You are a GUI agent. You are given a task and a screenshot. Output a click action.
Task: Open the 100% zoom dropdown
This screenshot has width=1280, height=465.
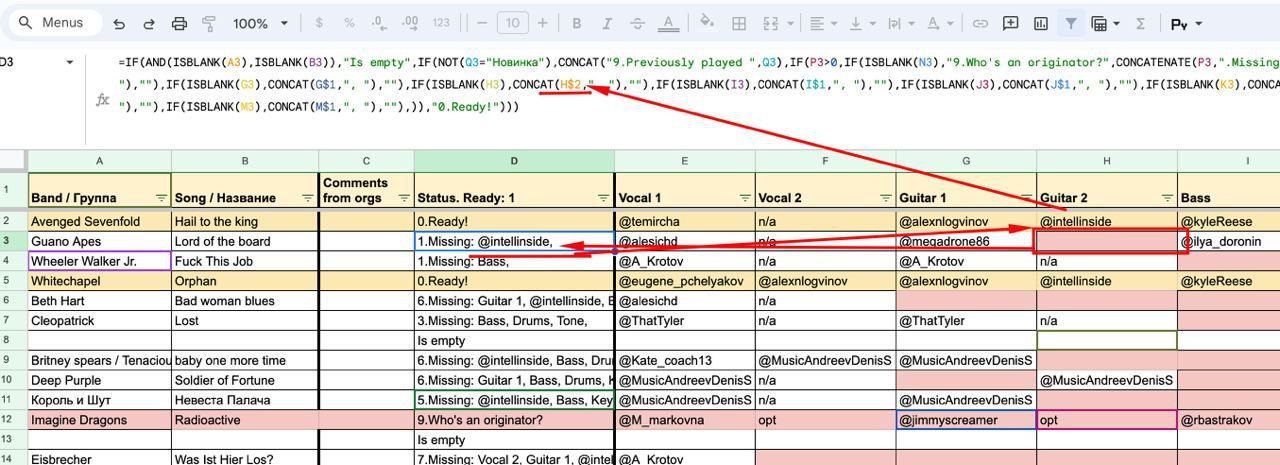pos(260,24)
